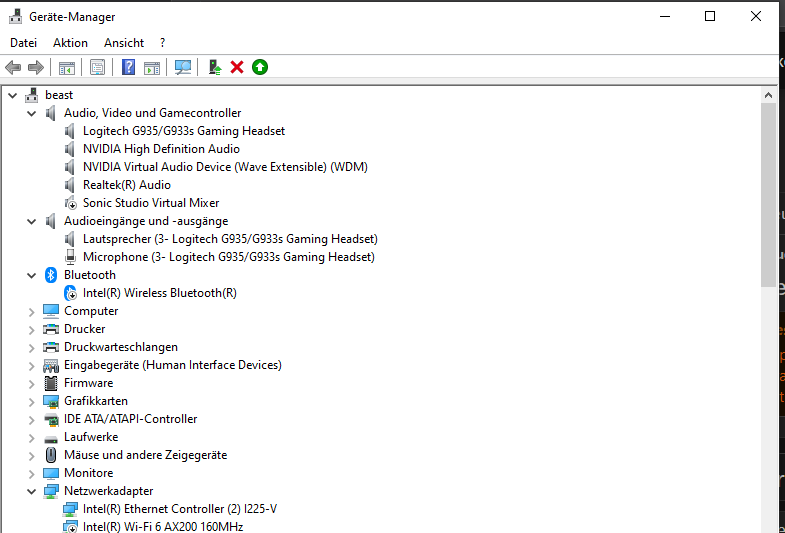The height and width of the screenshot is (533, 785).
Task: Select the Monitore category label
Action: tap(89, 473)
